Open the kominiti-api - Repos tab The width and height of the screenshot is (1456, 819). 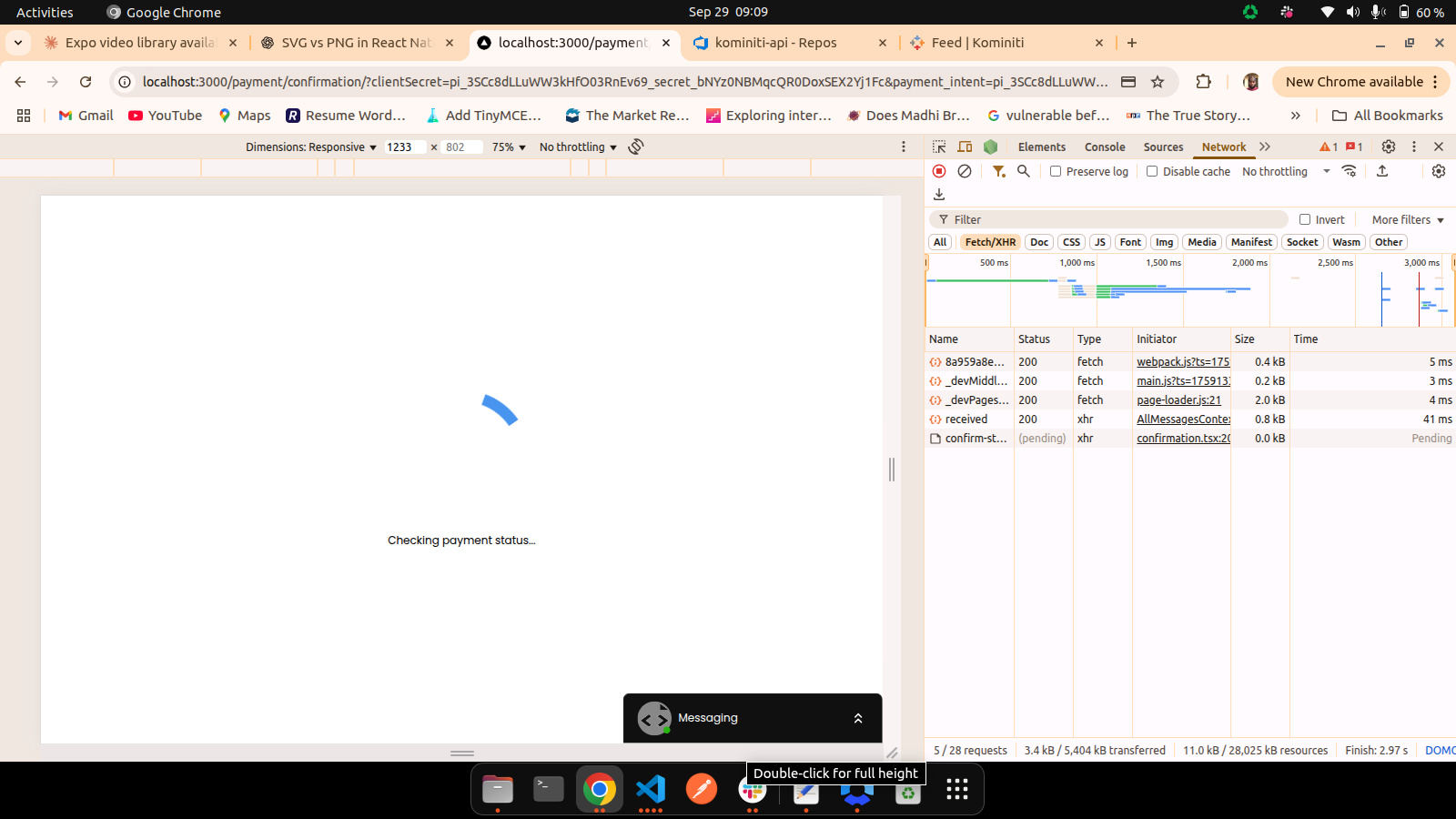pyautogui.click(x=775, y=43)
